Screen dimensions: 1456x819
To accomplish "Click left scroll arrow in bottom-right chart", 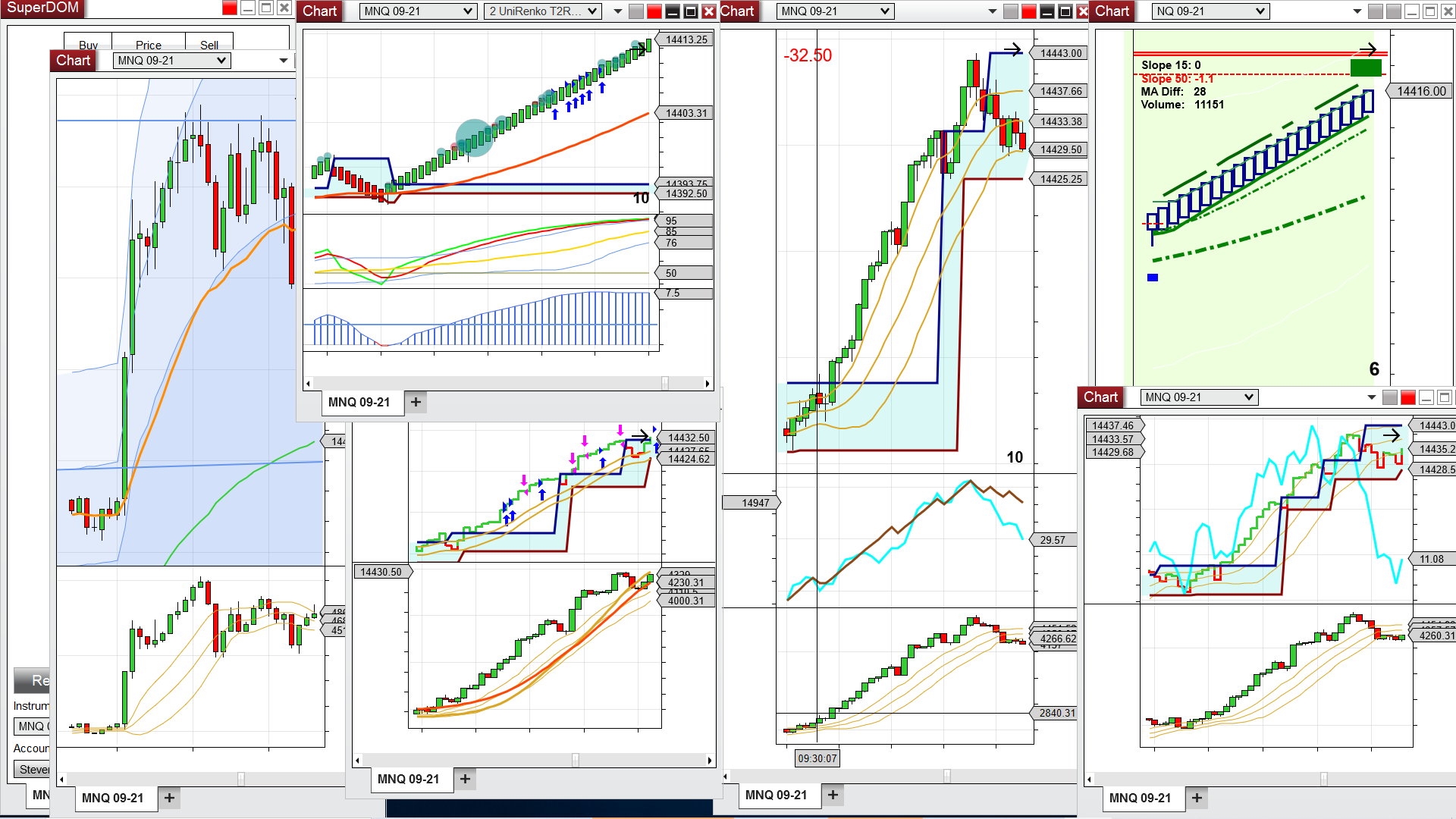I will [1090, 780].
